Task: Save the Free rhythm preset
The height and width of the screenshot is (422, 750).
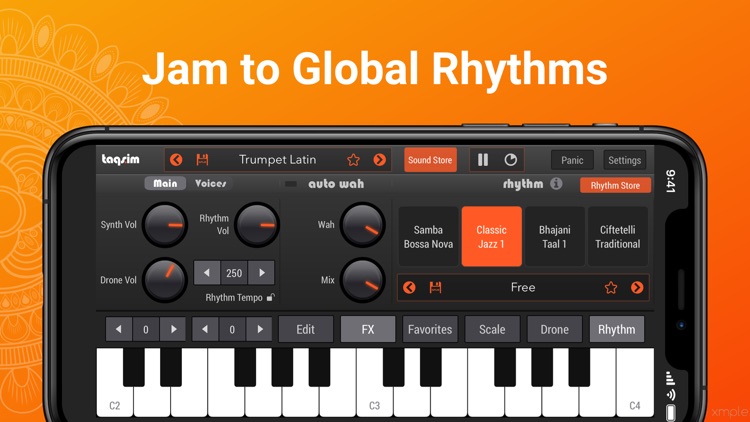Action: point(435,288)
